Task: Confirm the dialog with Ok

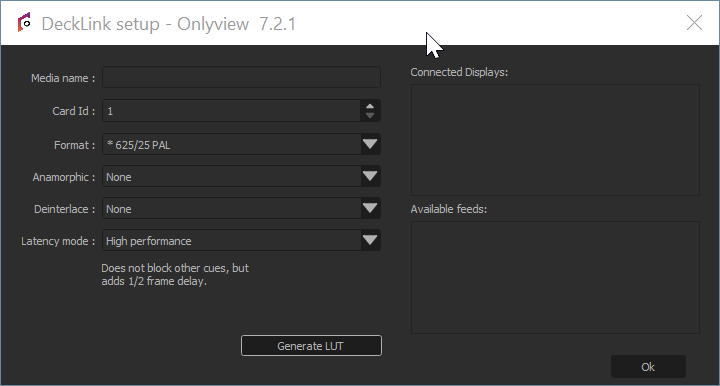Action: [x=648, y=367]
